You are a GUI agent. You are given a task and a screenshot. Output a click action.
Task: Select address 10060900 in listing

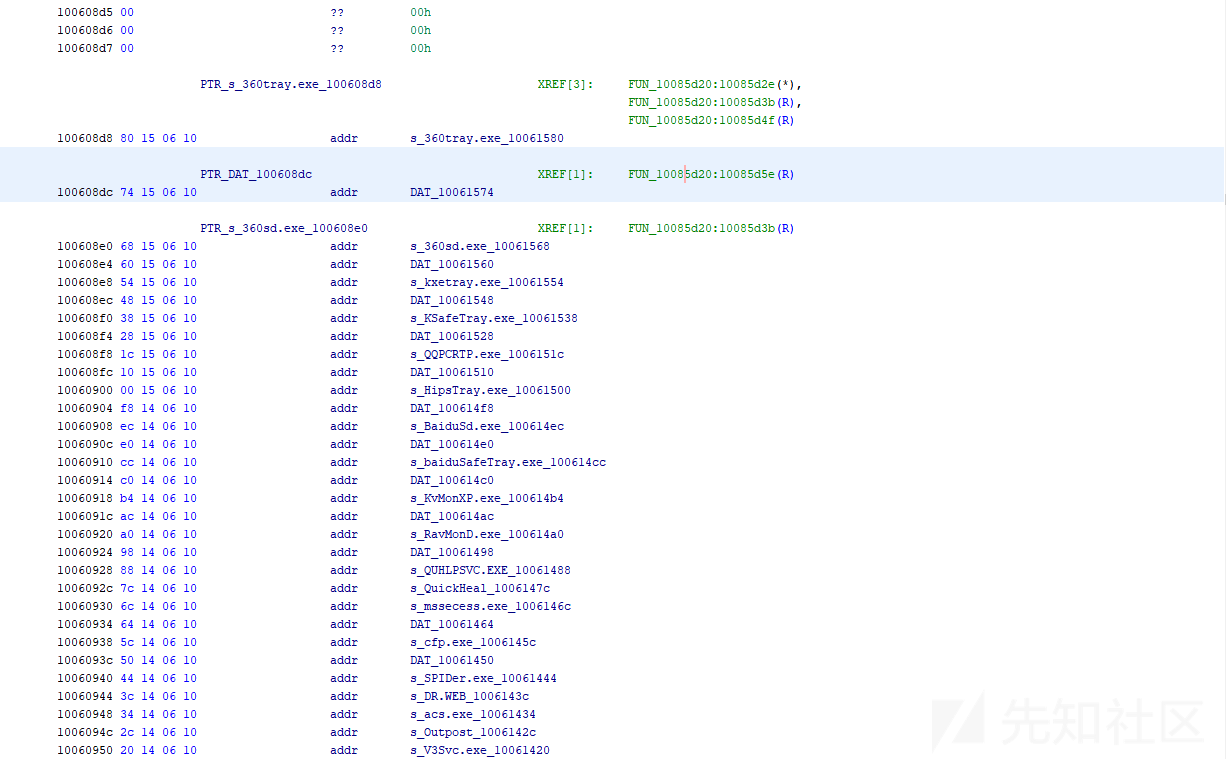point(85,390)
